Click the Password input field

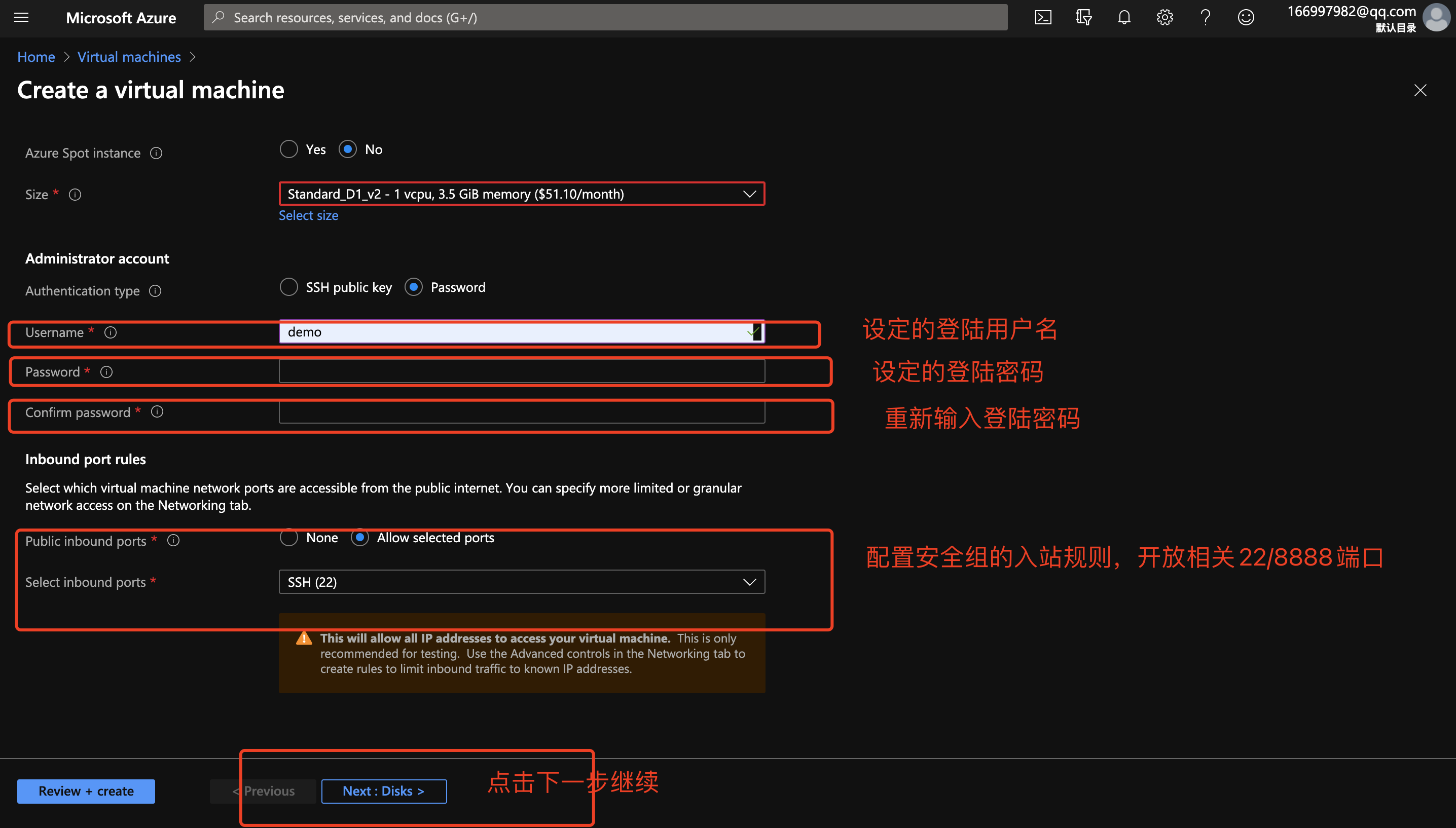[522, 371]
